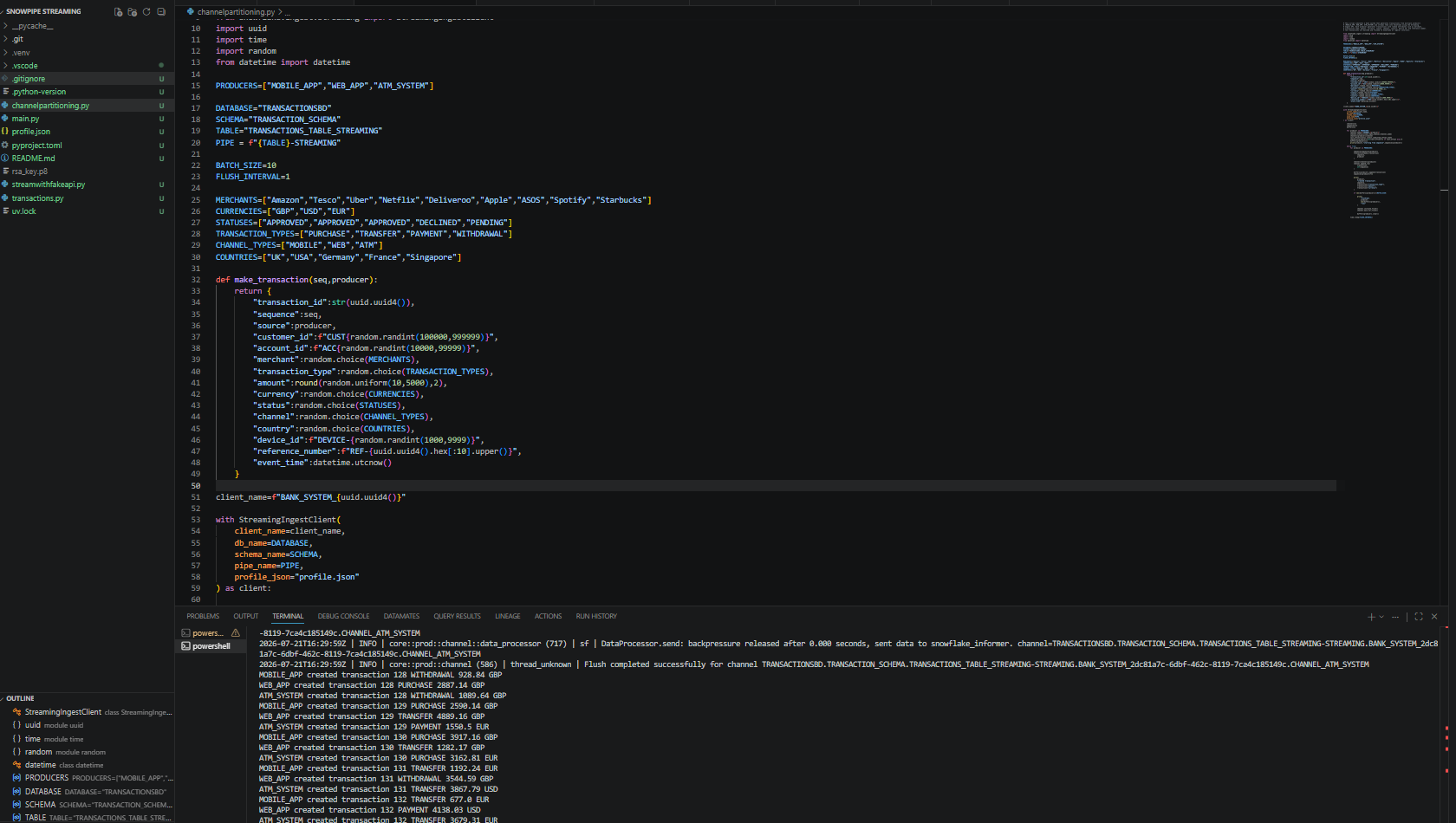Click the New Folder icon in Explorer header

pyautogui.click(x=132, y=11)
